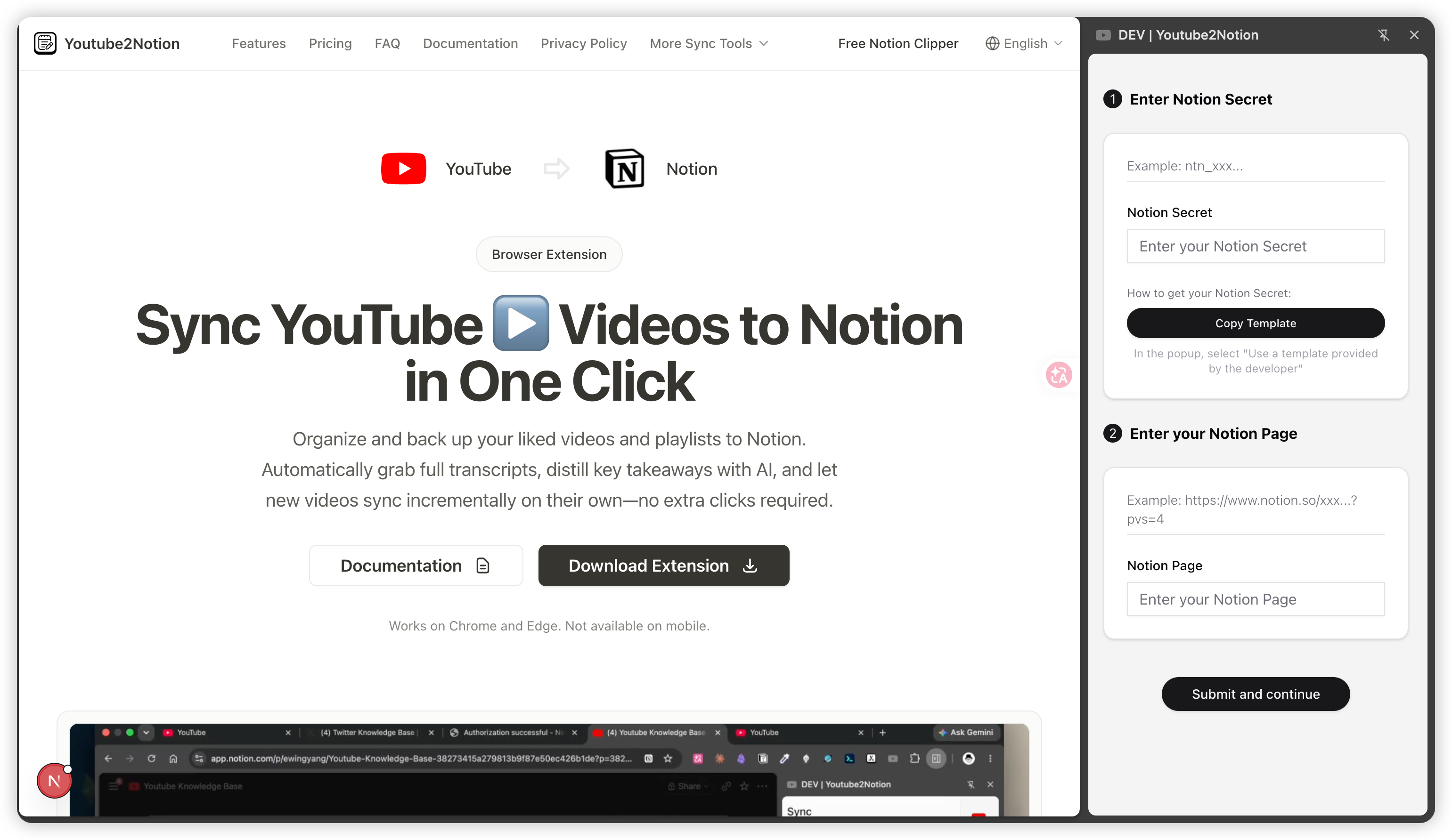Image resolution: width=1452 pixels, height=840 pixels.
Task: Click the Notion logo icon
Action: [625, 168]
